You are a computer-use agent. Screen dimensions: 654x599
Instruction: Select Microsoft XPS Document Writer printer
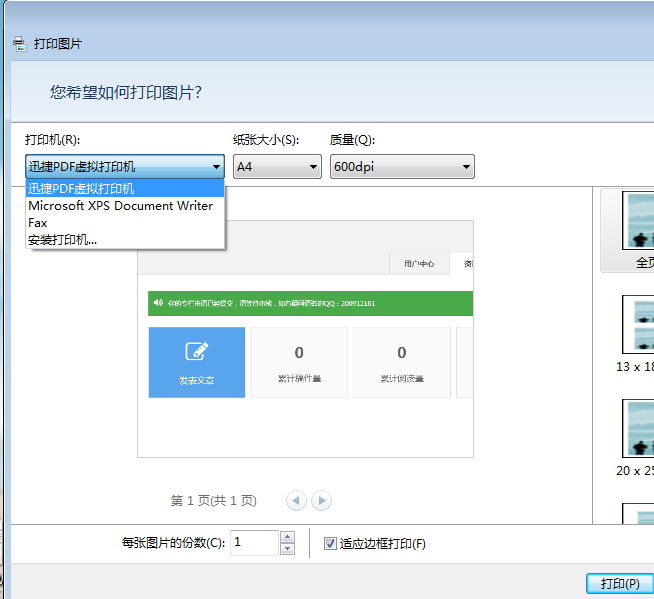[x=125, y=206]
